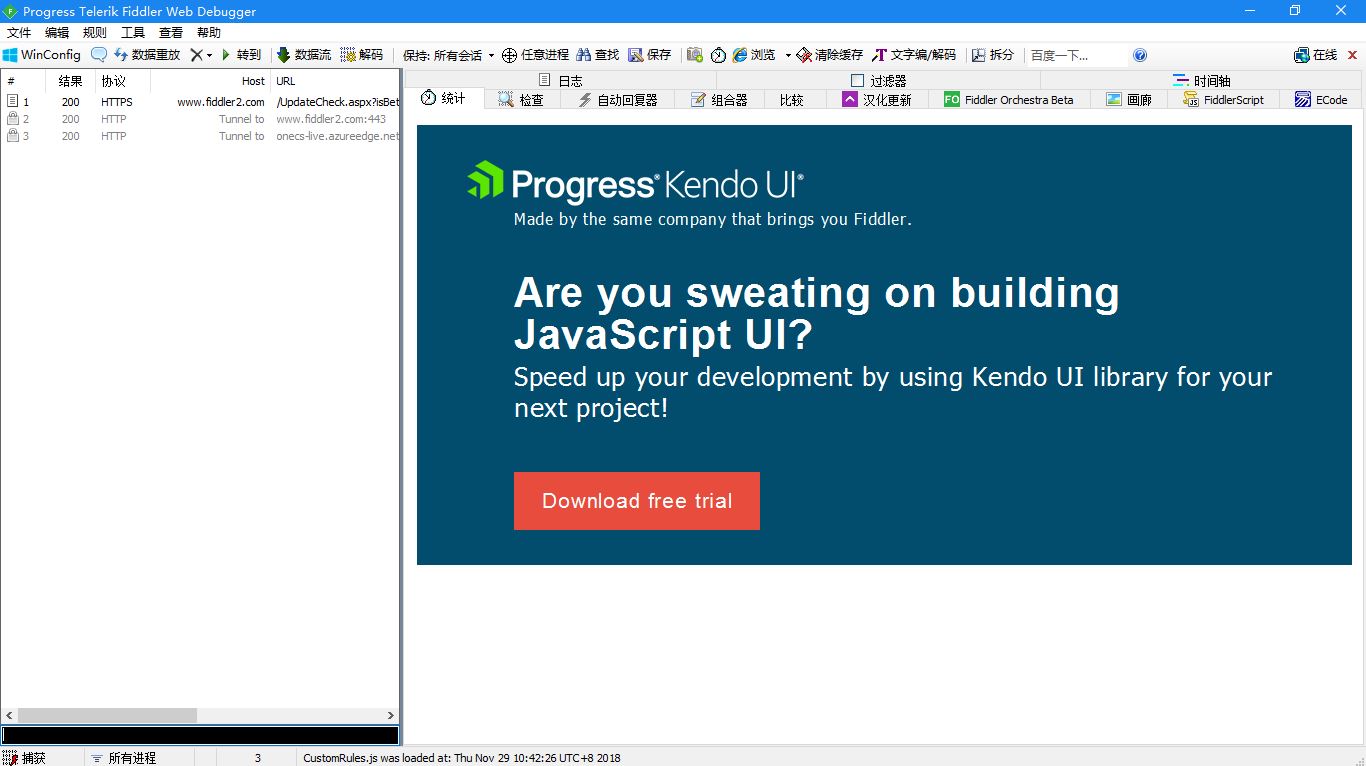Viewport: 1366px width, 766px height.
Task: Click the 保存 save button
Action: [650, 55]
